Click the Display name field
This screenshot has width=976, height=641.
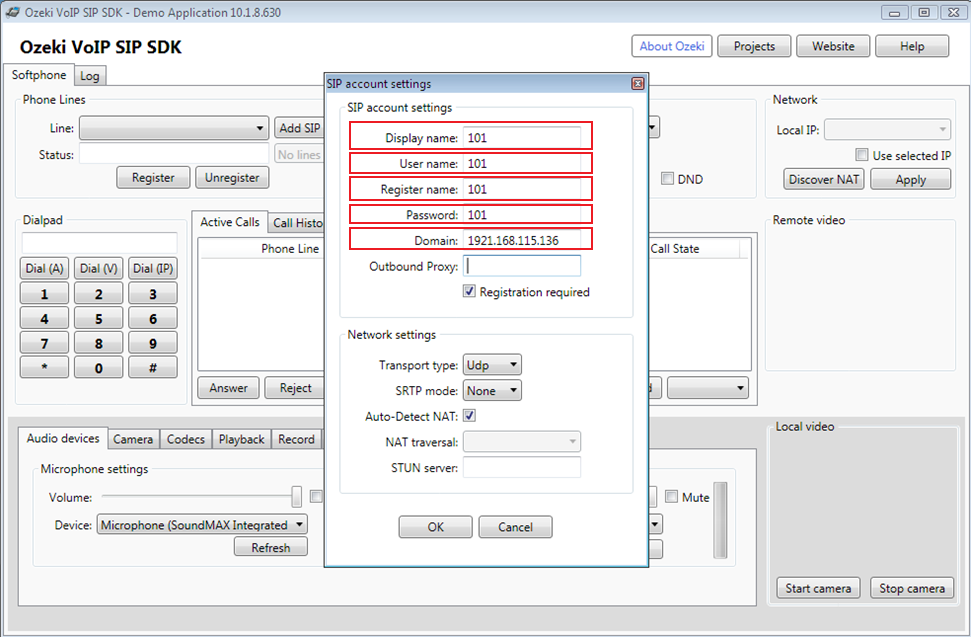[524, 138]
